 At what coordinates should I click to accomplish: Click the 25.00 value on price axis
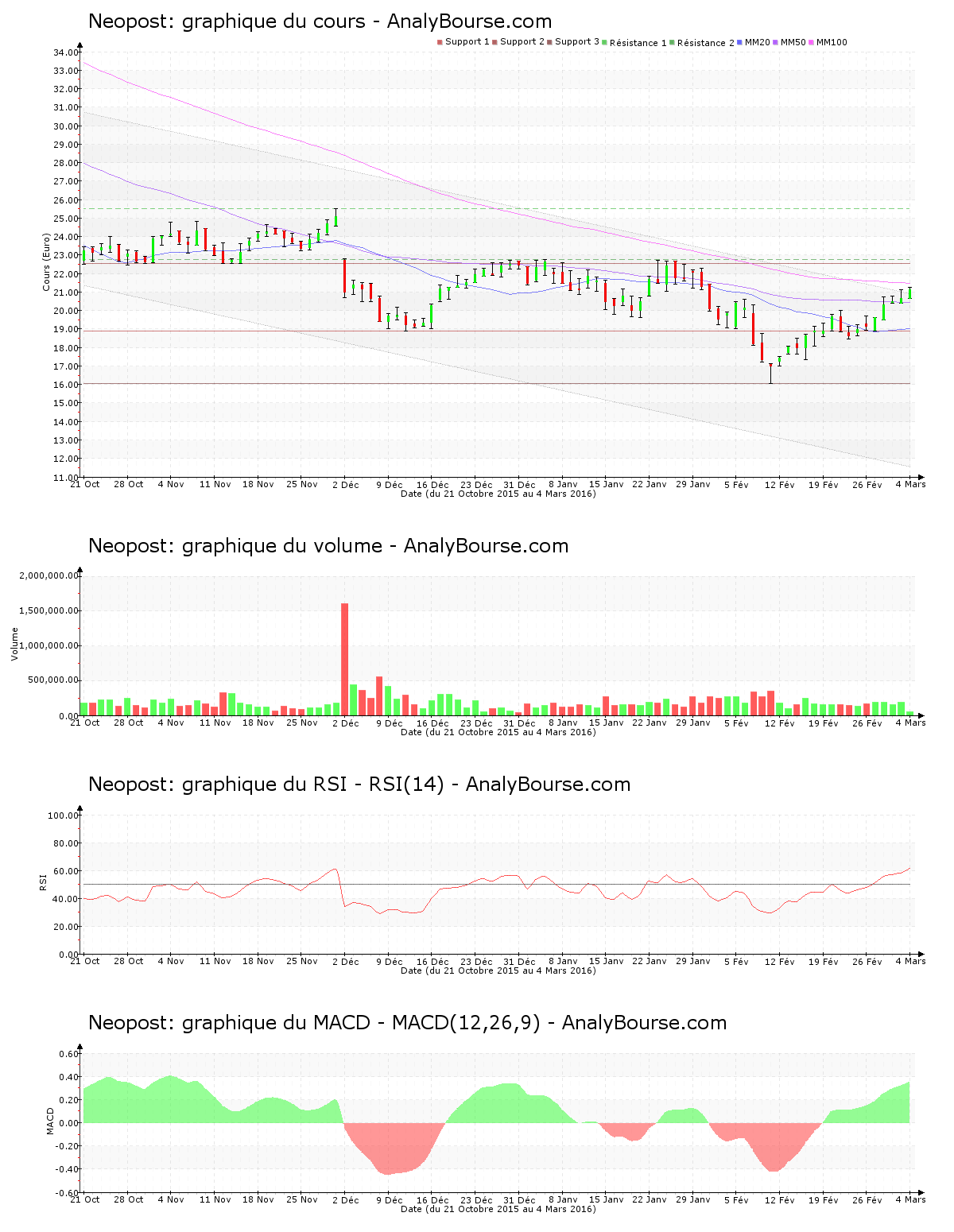66,219
